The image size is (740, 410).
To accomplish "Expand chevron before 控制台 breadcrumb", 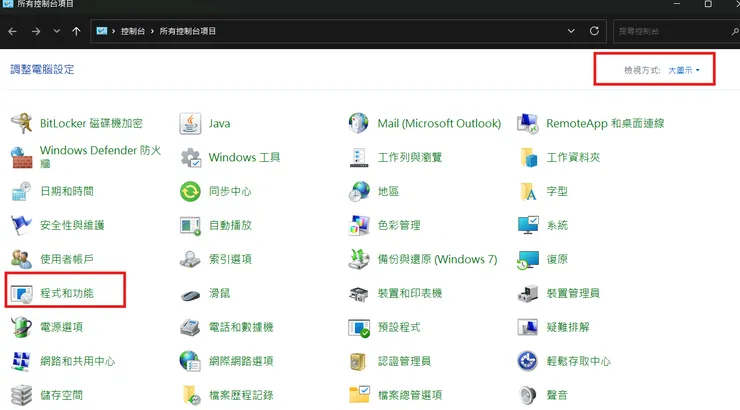I will [113, 31].
